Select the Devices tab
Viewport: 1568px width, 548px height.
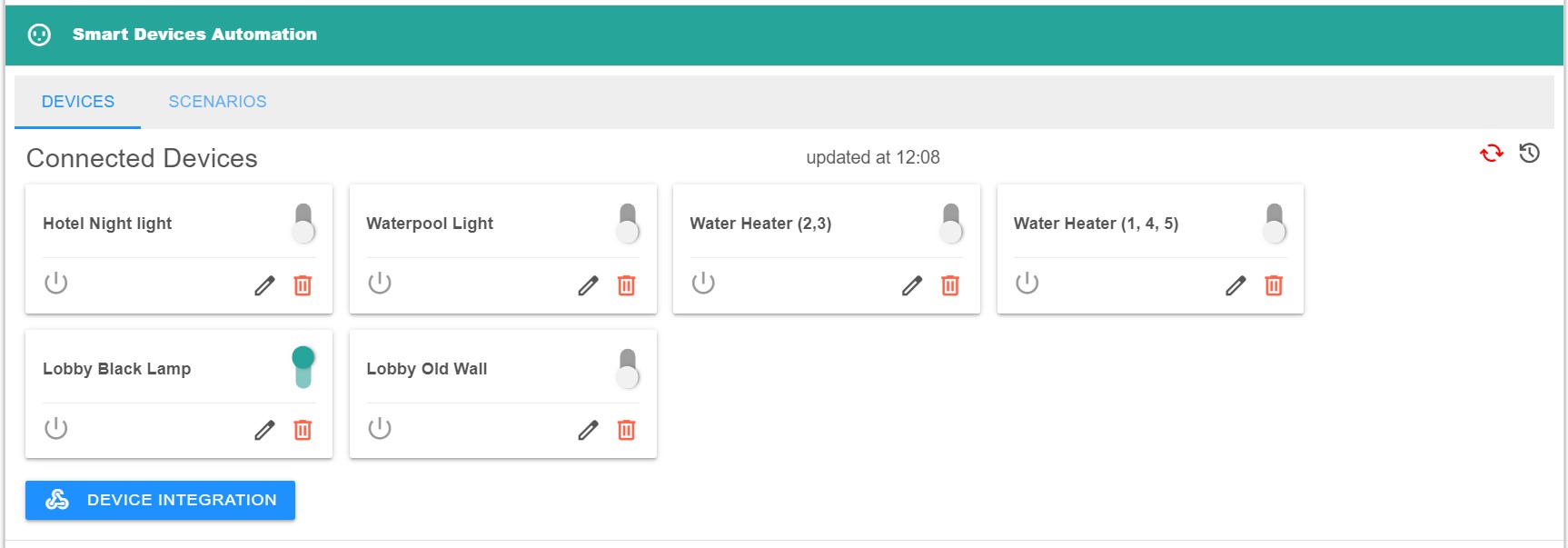point(78,102)
